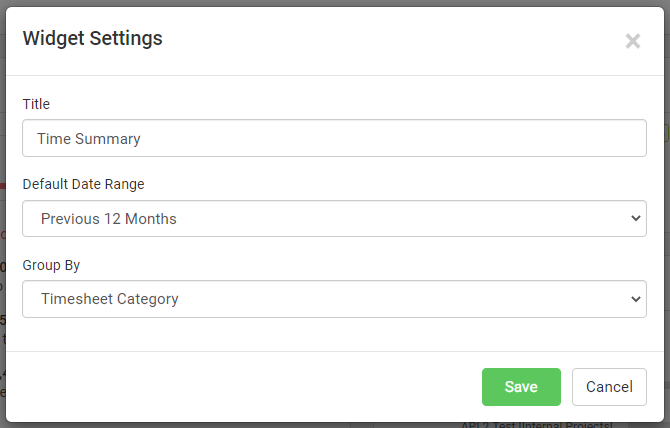Select the "Timesheet Category" value text
This screenshot has width=670, height=428.
110,299
